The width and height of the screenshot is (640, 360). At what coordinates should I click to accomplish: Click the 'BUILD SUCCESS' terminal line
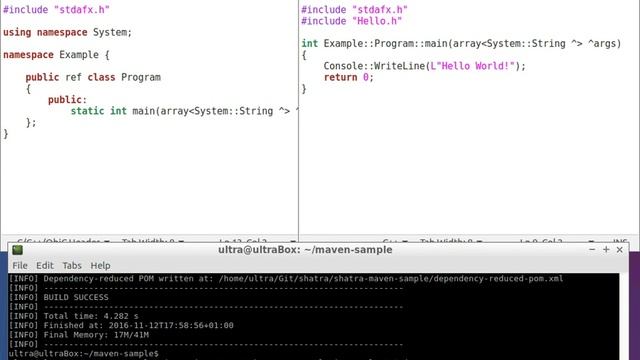point(59,297)
